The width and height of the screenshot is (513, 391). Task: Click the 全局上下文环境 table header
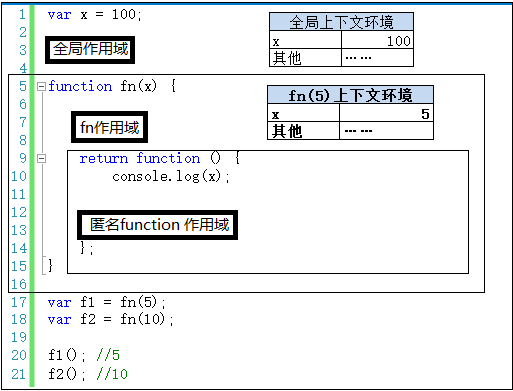tap(341, 22)
